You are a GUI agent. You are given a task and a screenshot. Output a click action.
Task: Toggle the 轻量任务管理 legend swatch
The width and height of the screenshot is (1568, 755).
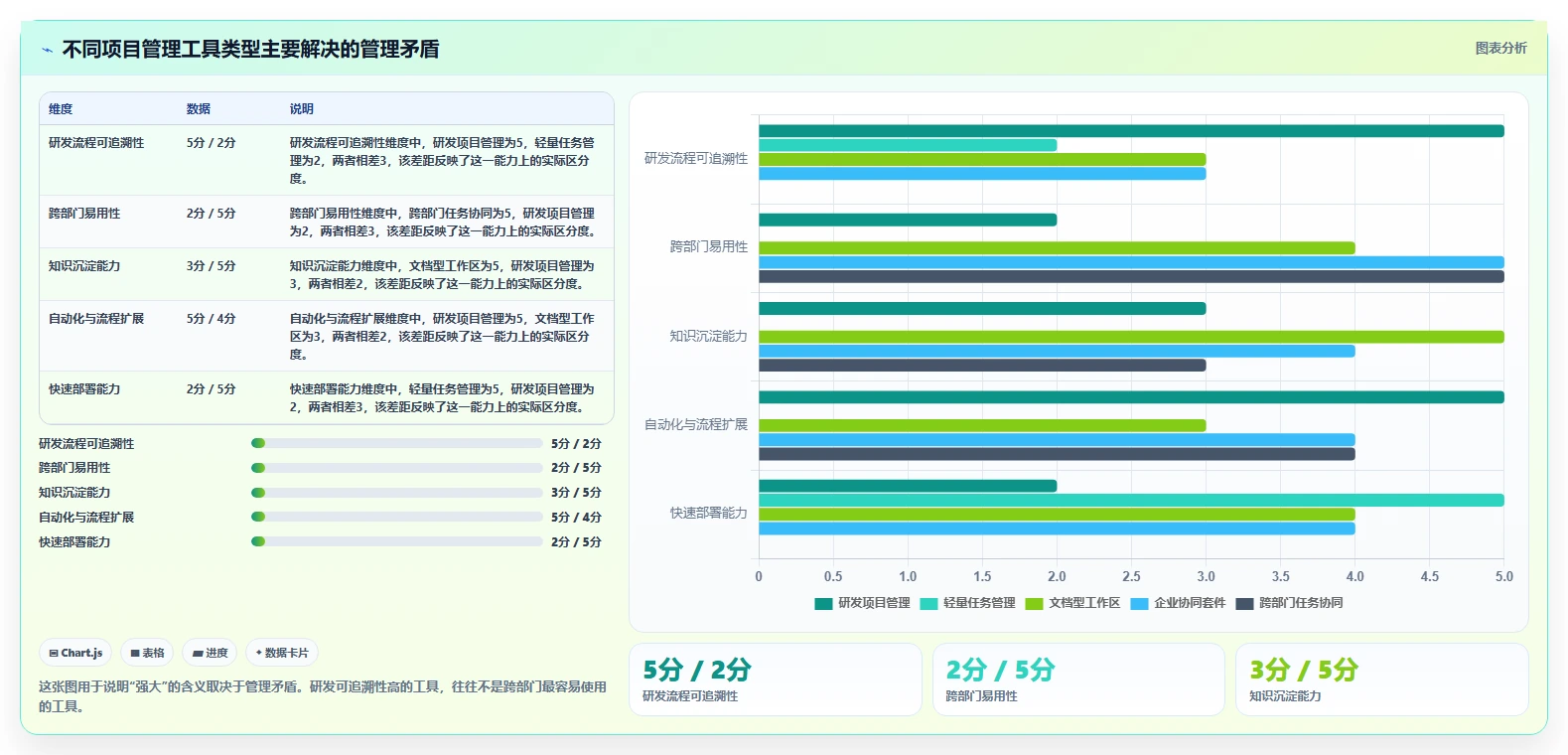tap(928, 603)
